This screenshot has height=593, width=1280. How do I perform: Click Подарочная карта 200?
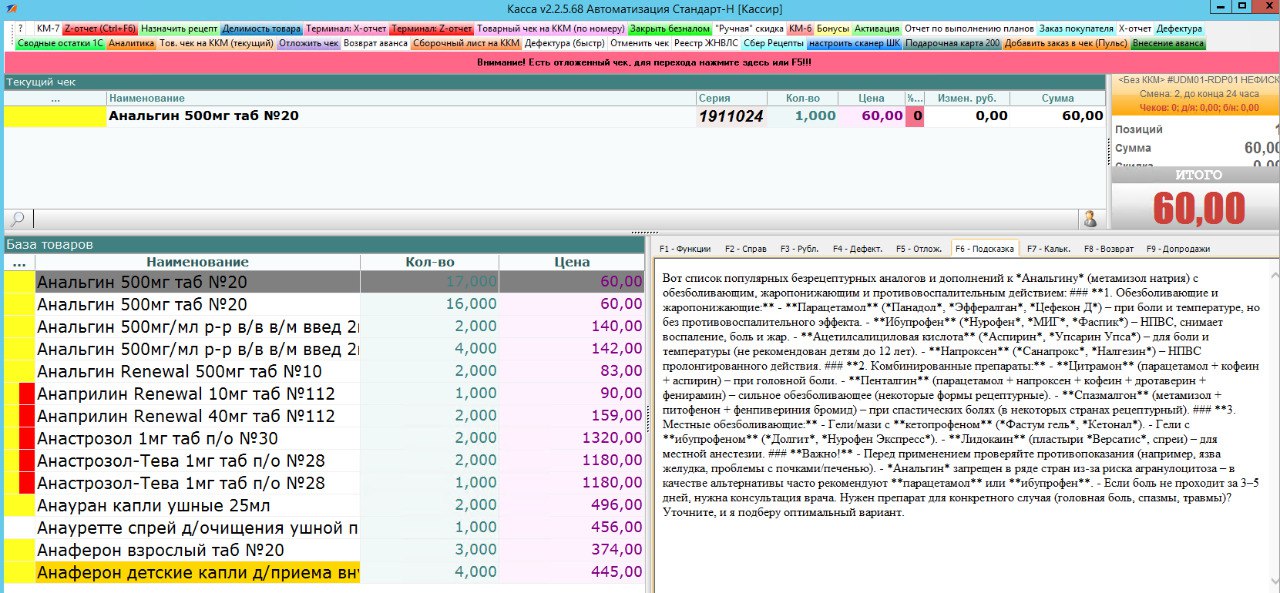tap(952, 43)
